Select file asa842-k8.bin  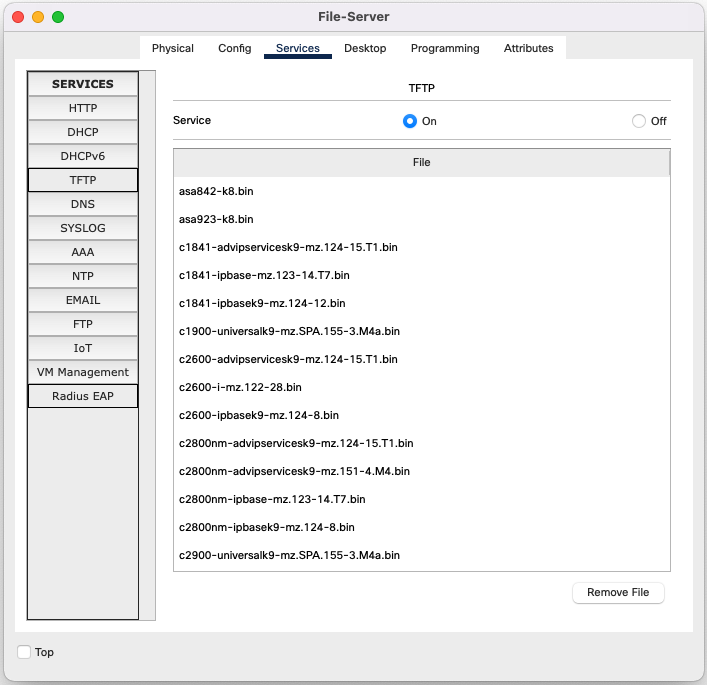[216, 191]
